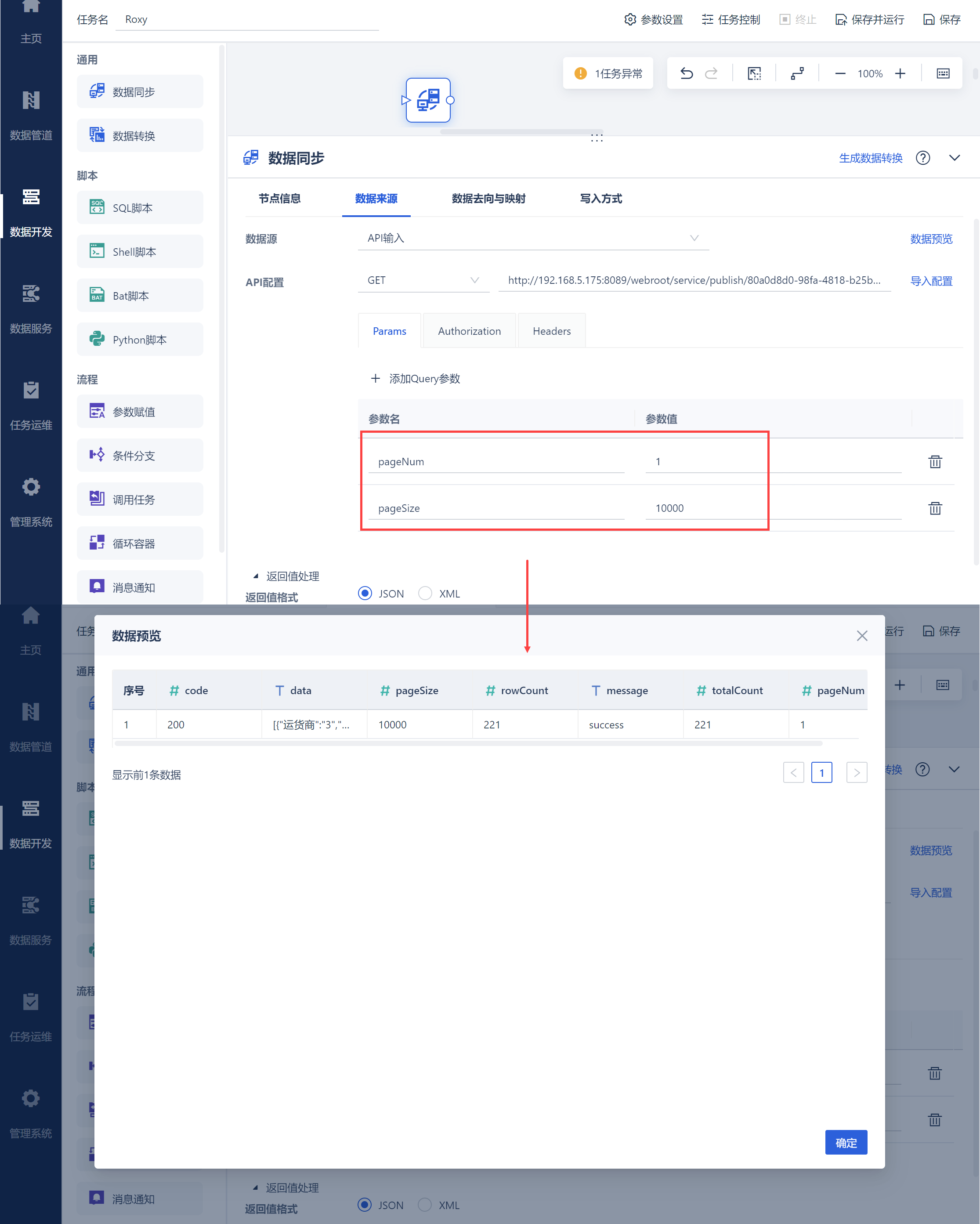Open the 数据源 API输入 dropdown

click(x=532, y=238)
